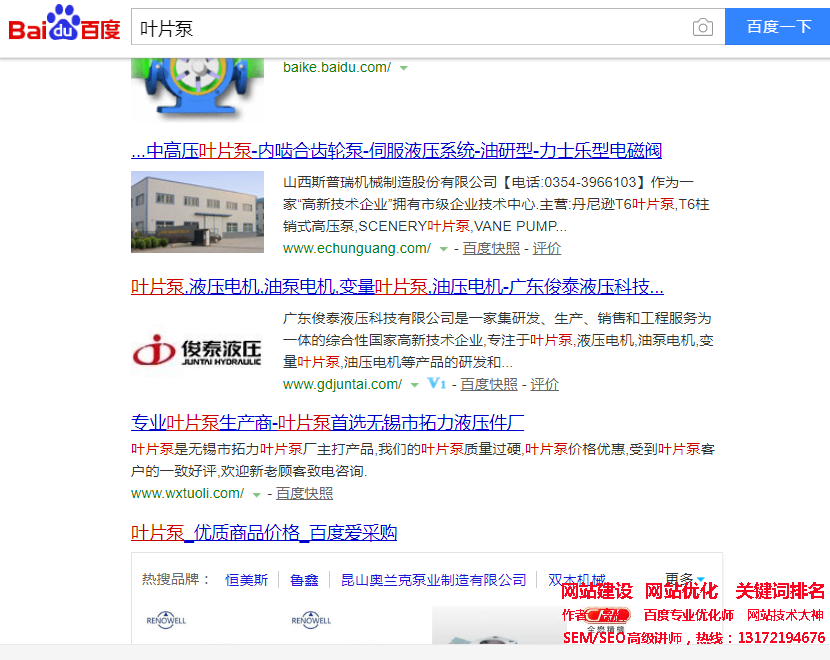Expand the arrow next to baike.baidu.com
Screen dimensions: 830x660
[x=404, y=68]
